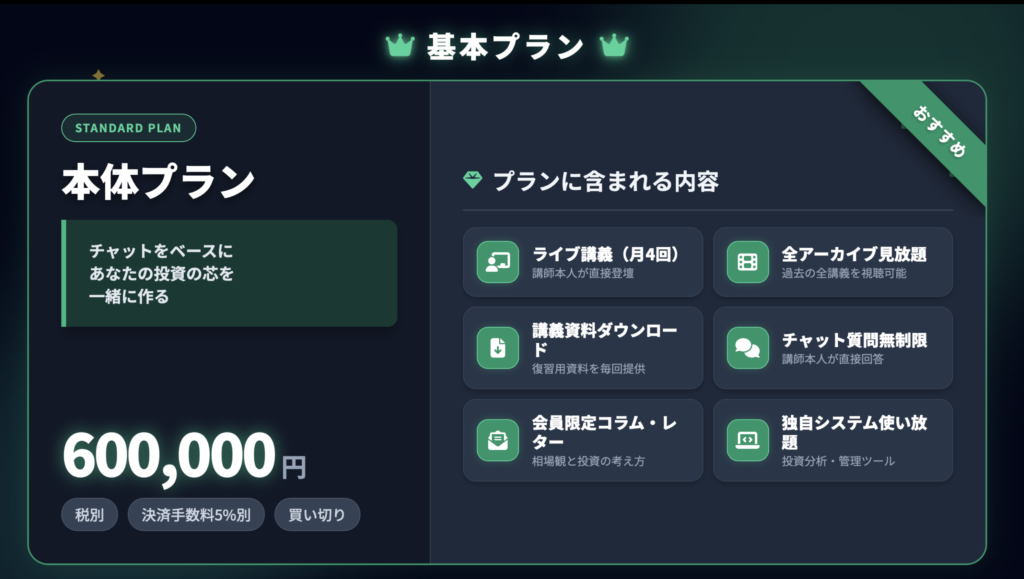Click the live lecture presenter icon
Image resolution: width=1024 pixels, height=579 pixels.
coord(498,262)
